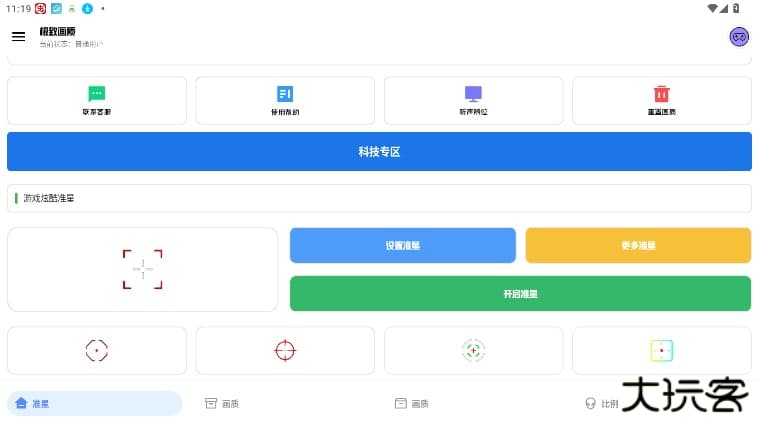
Task: Open the green chat customer service card
Action: (x=97, y=101)
